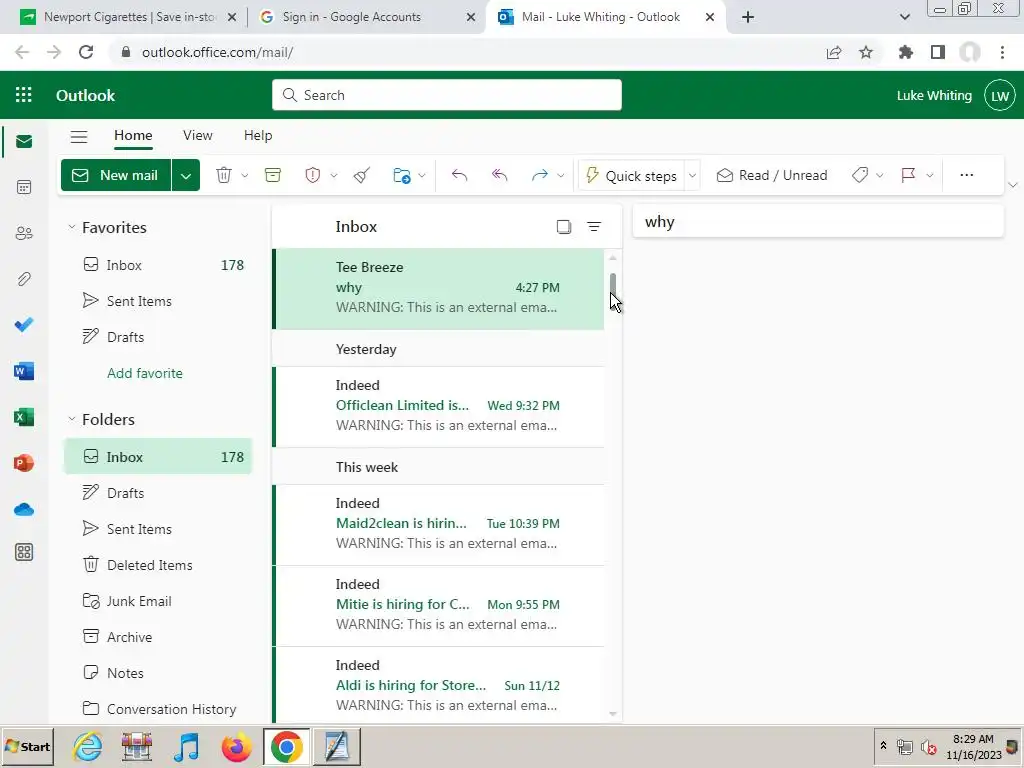Open People in the left app rail
Image resolution: width=1024 pixels, height=768 pixels.
click(x=24, y=233)
